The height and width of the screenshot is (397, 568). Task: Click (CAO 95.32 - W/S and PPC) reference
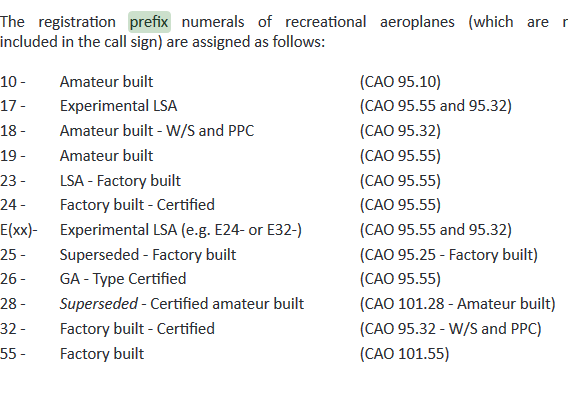pyautogui.click(x=451, y=329)
